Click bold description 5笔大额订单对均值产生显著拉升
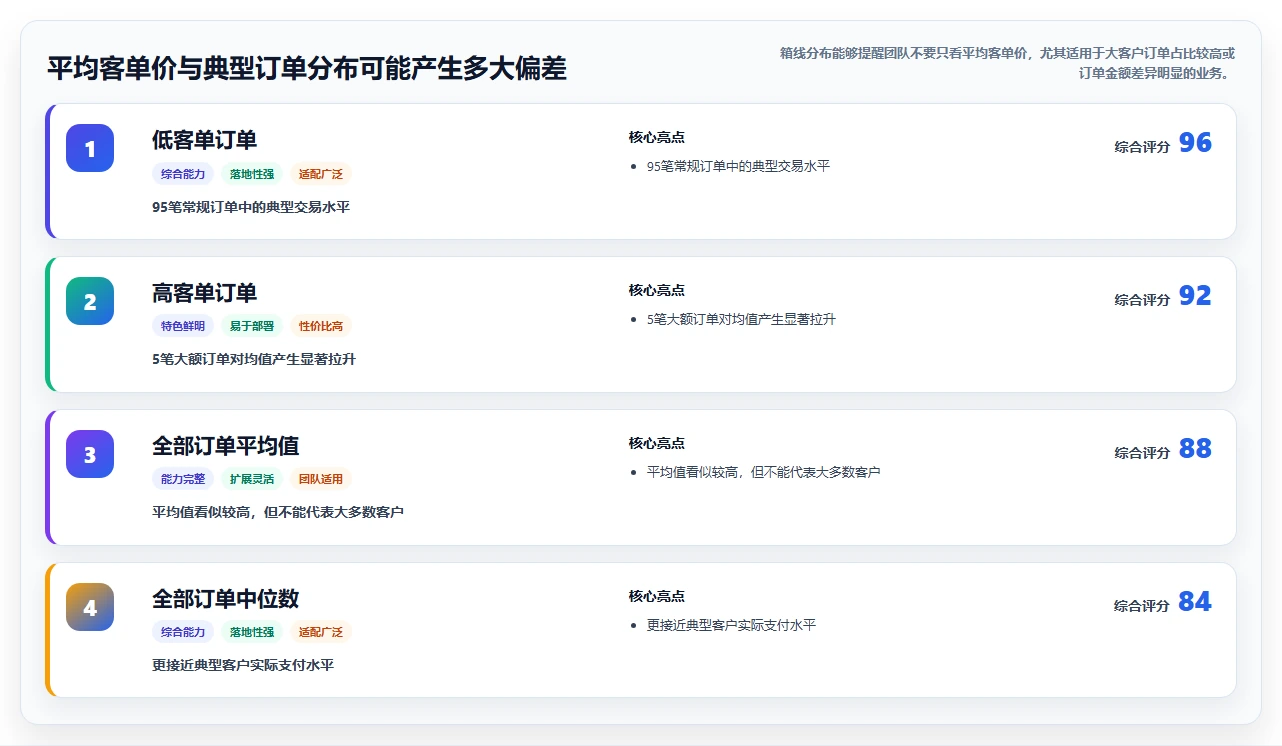The height and width of the screenshot is (746, 1282). point(254,359)
